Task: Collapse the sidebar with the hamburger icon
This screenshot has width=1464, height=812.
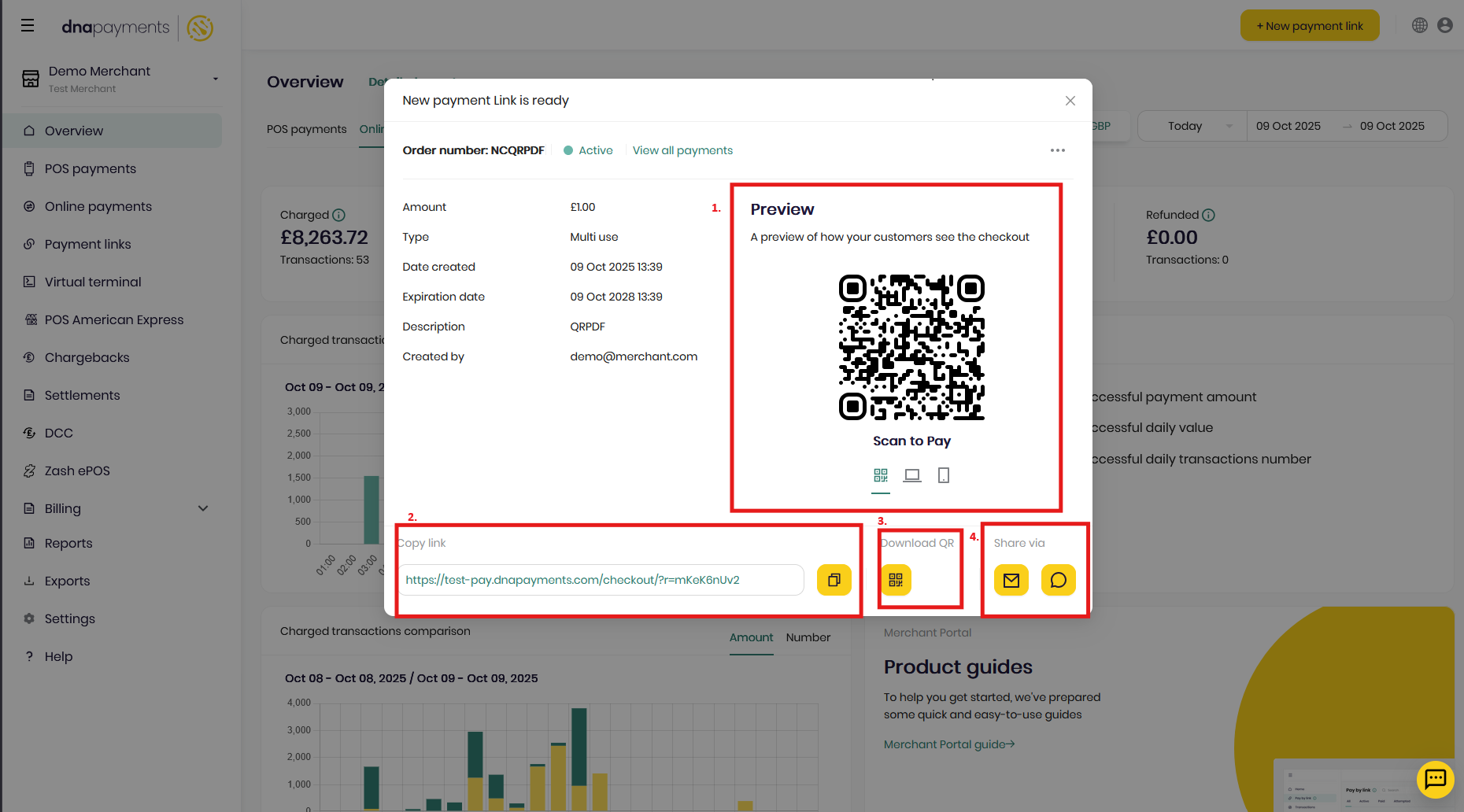Action: (x=28, y=24)
